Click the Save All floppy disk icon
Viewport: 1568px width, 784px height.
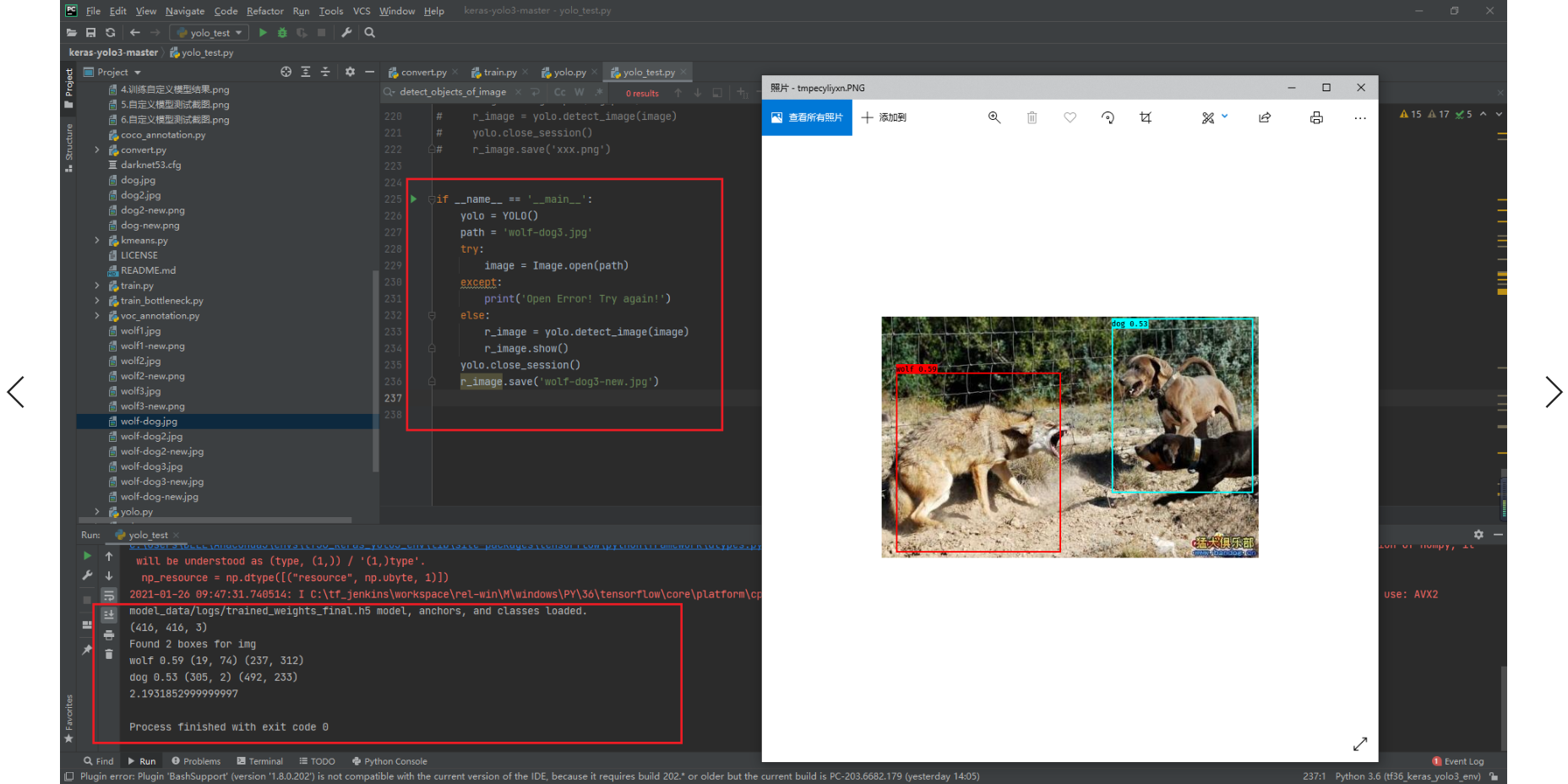91,33
